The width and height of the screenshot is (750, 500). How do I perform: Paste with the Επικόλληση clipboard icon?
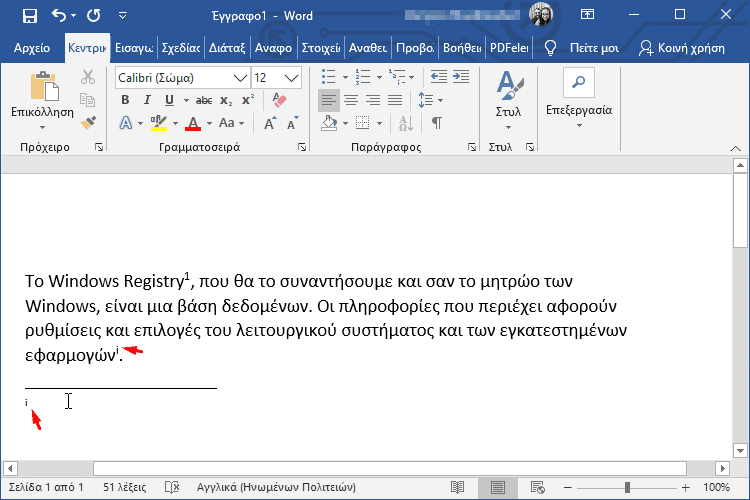click(x=44, y=87)
